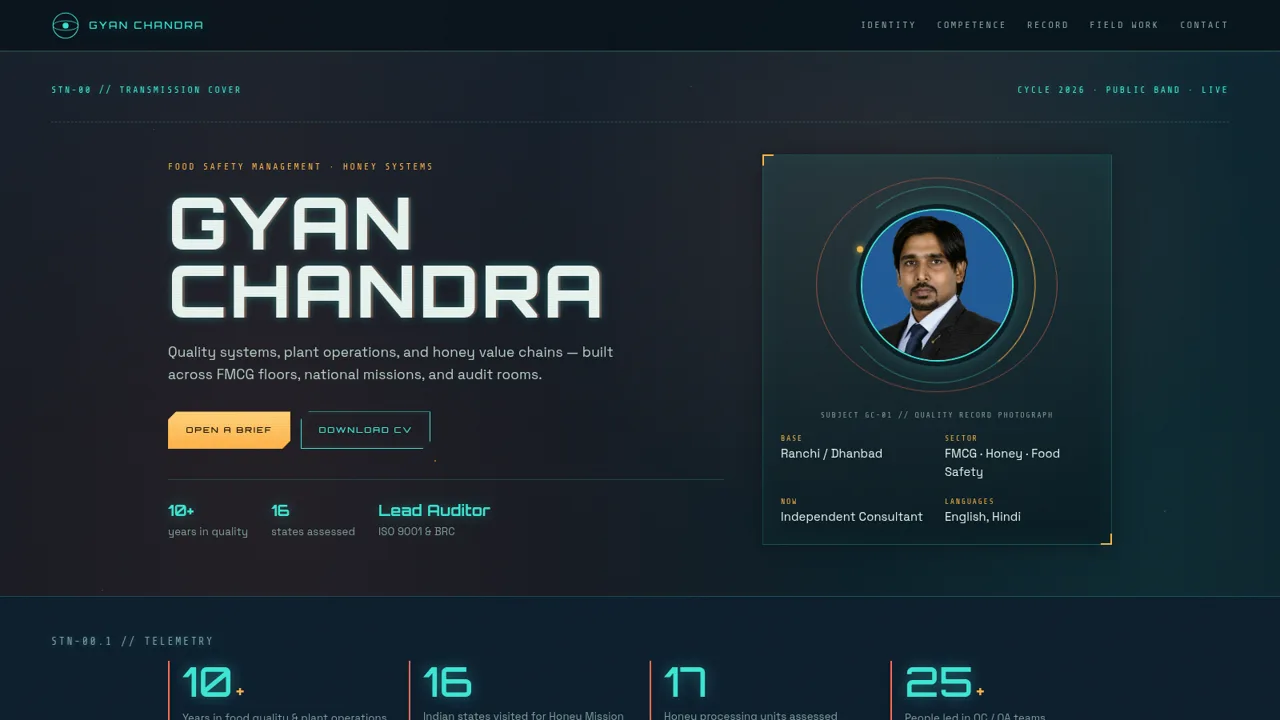1280x720 pixels.
Task: Click the 'SUBJECT GC-01' photo caption
Action: click(x=937, y=415)
